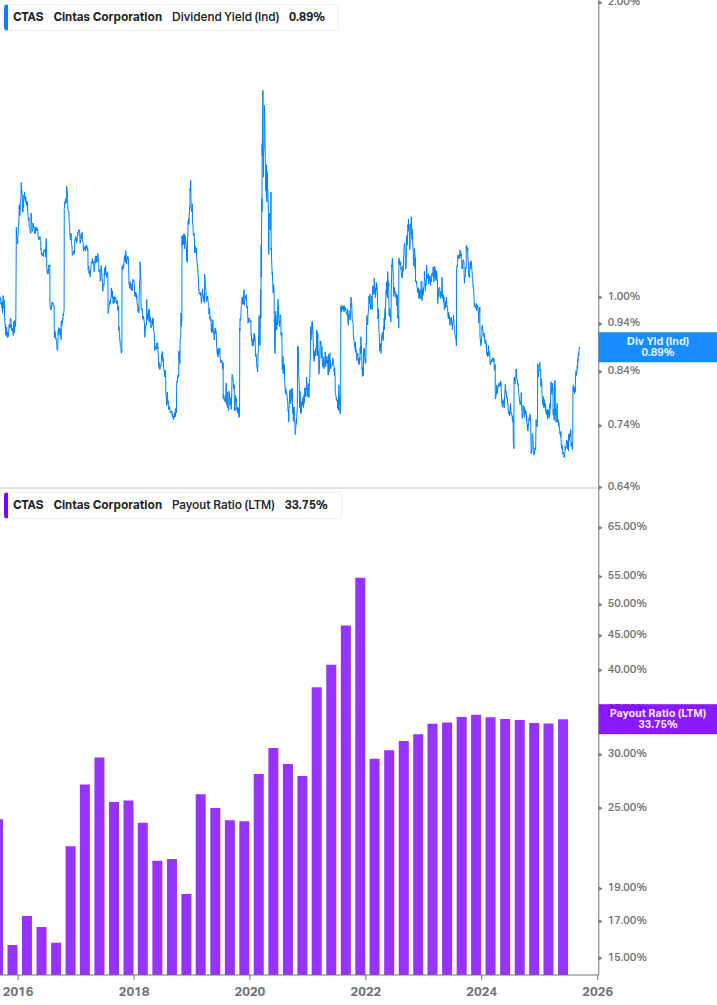This screenshot has height=1005, width=717.
Task: Click the CTAS Dividend Yield (Ind) legend label
Action: (x=169, y=17)
